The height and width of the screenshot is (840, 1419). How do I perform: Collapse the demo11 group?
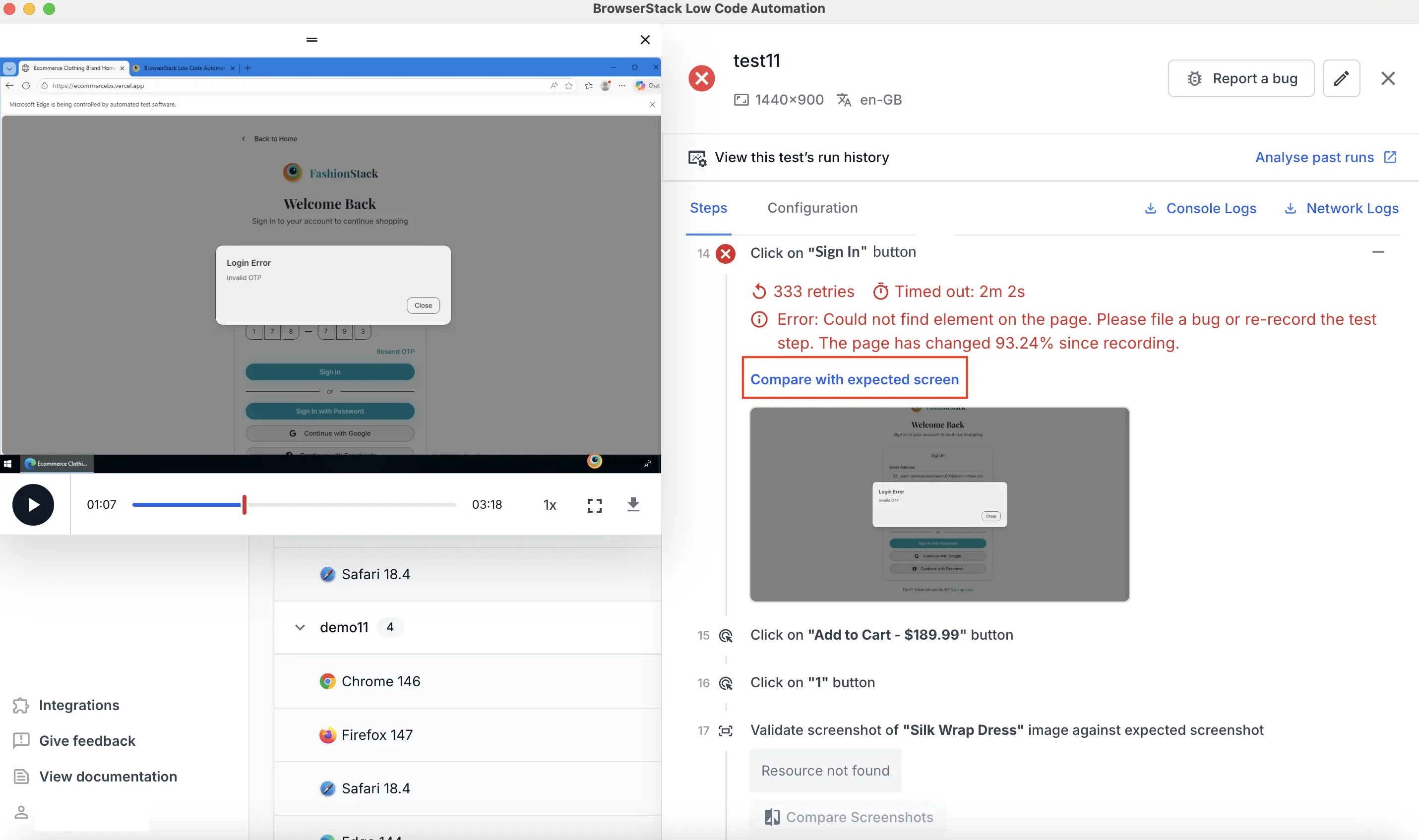300,627
